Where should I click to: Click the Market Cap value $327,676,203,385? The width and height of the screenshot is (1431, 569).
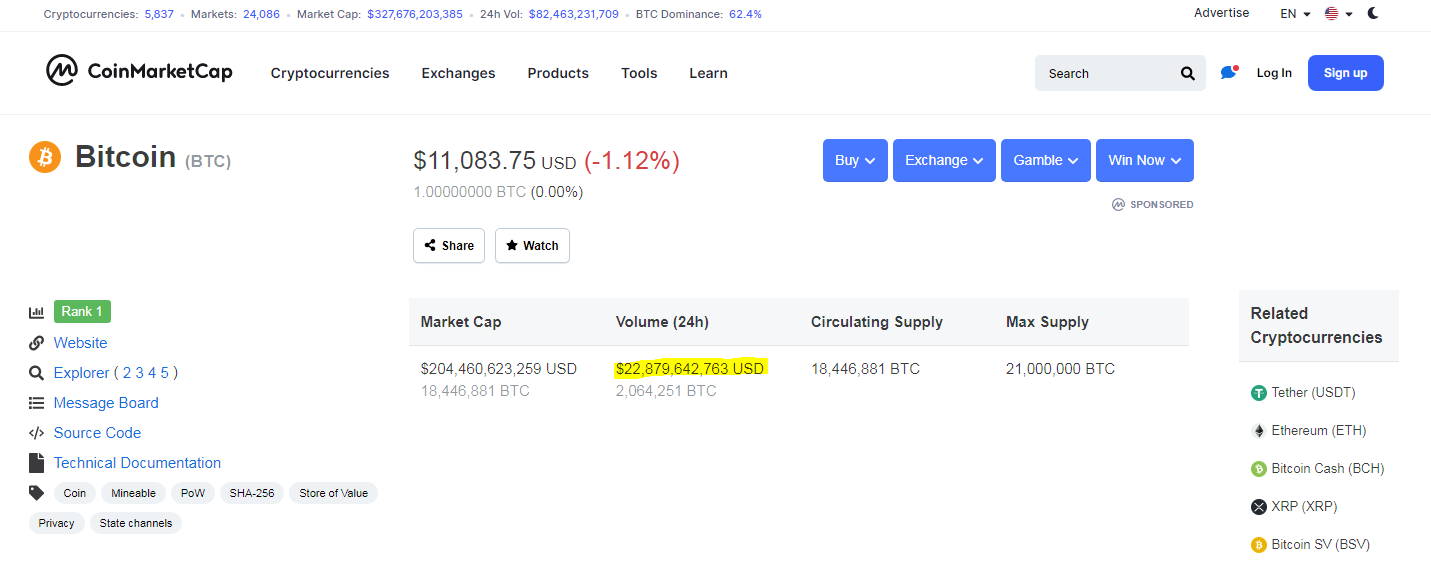(x=415, y=14)
